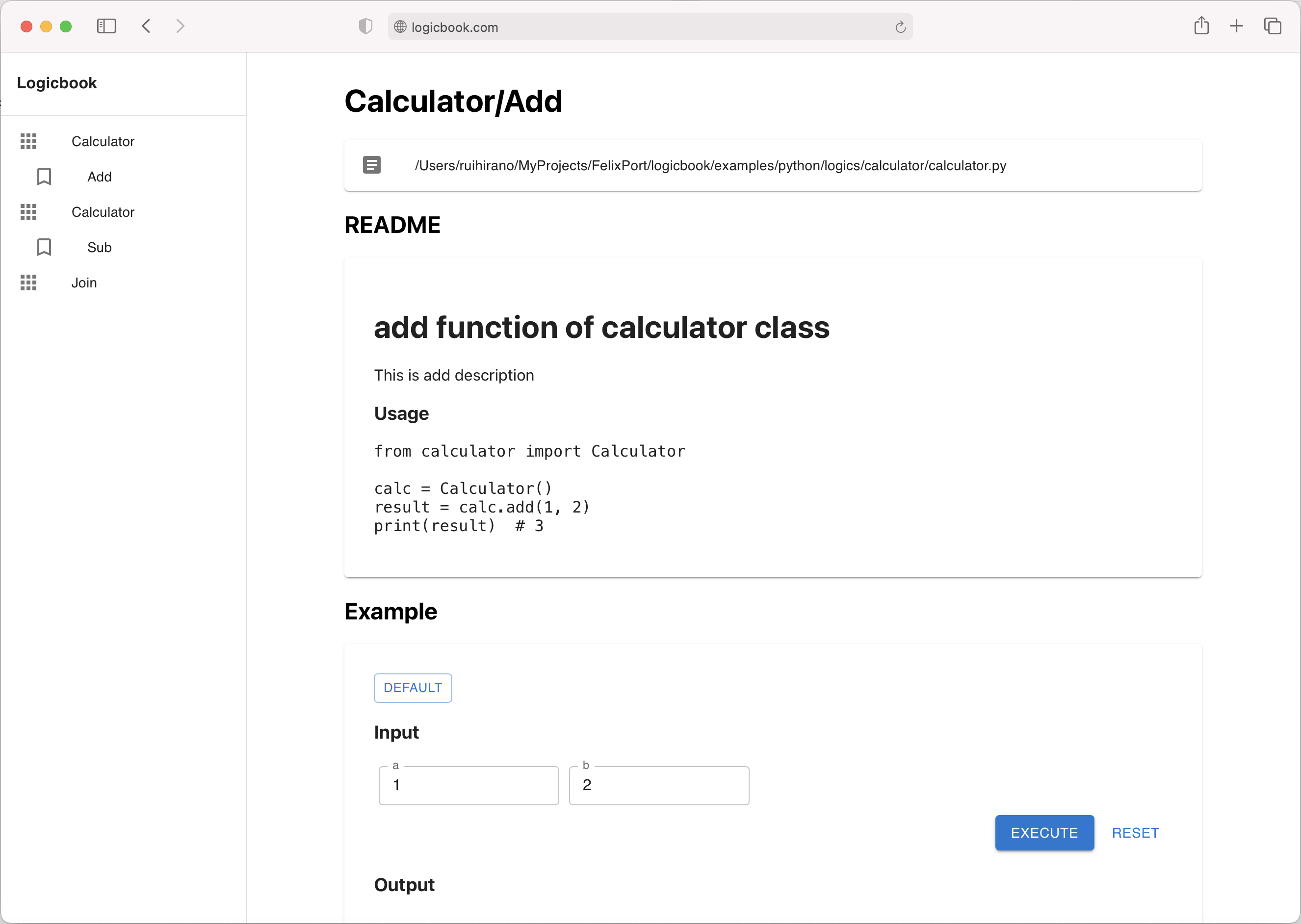Open the privacy shield report icon

click(365, 26)
